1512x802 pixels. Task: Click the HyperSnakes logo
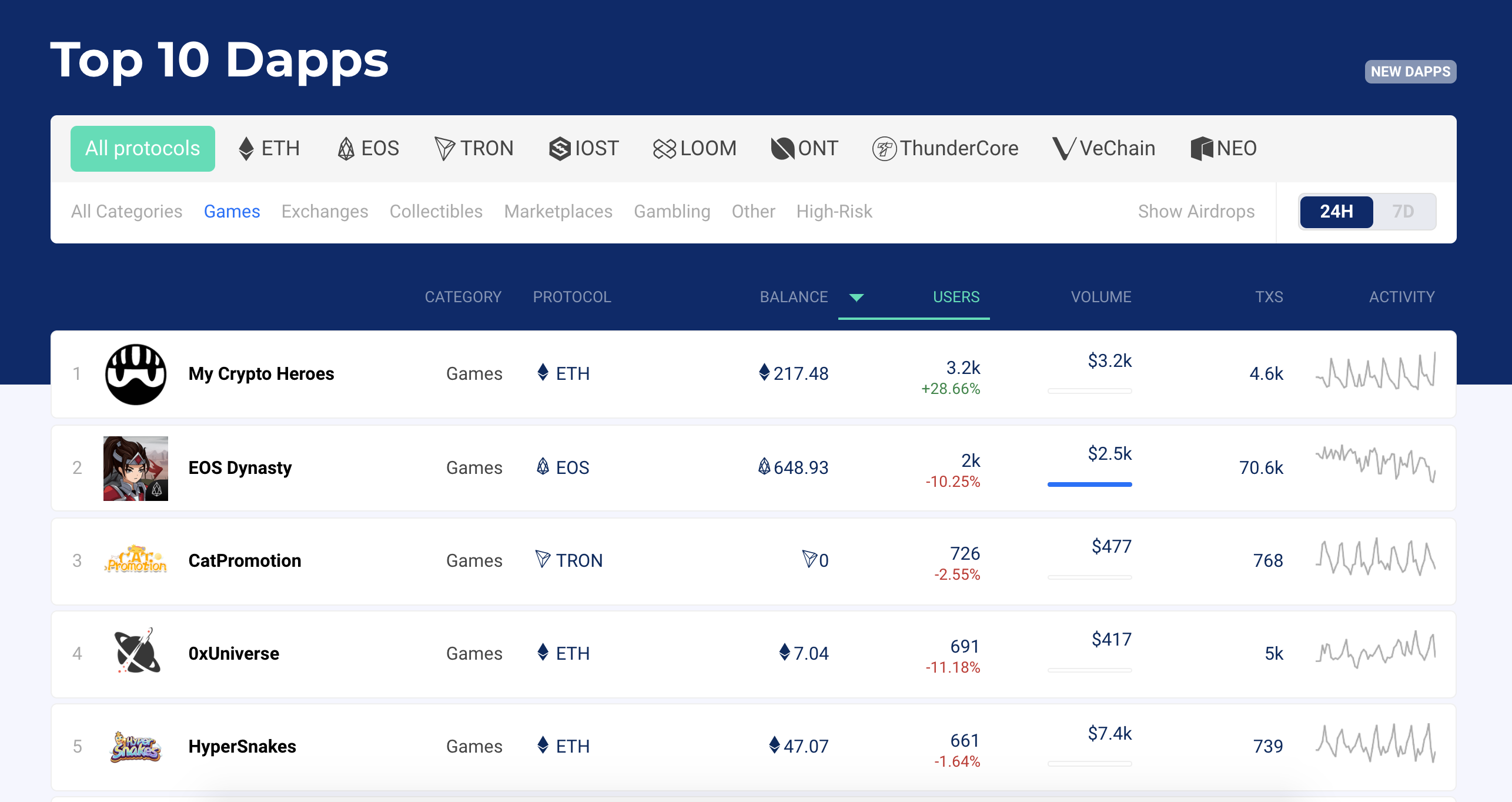[135, 746]
